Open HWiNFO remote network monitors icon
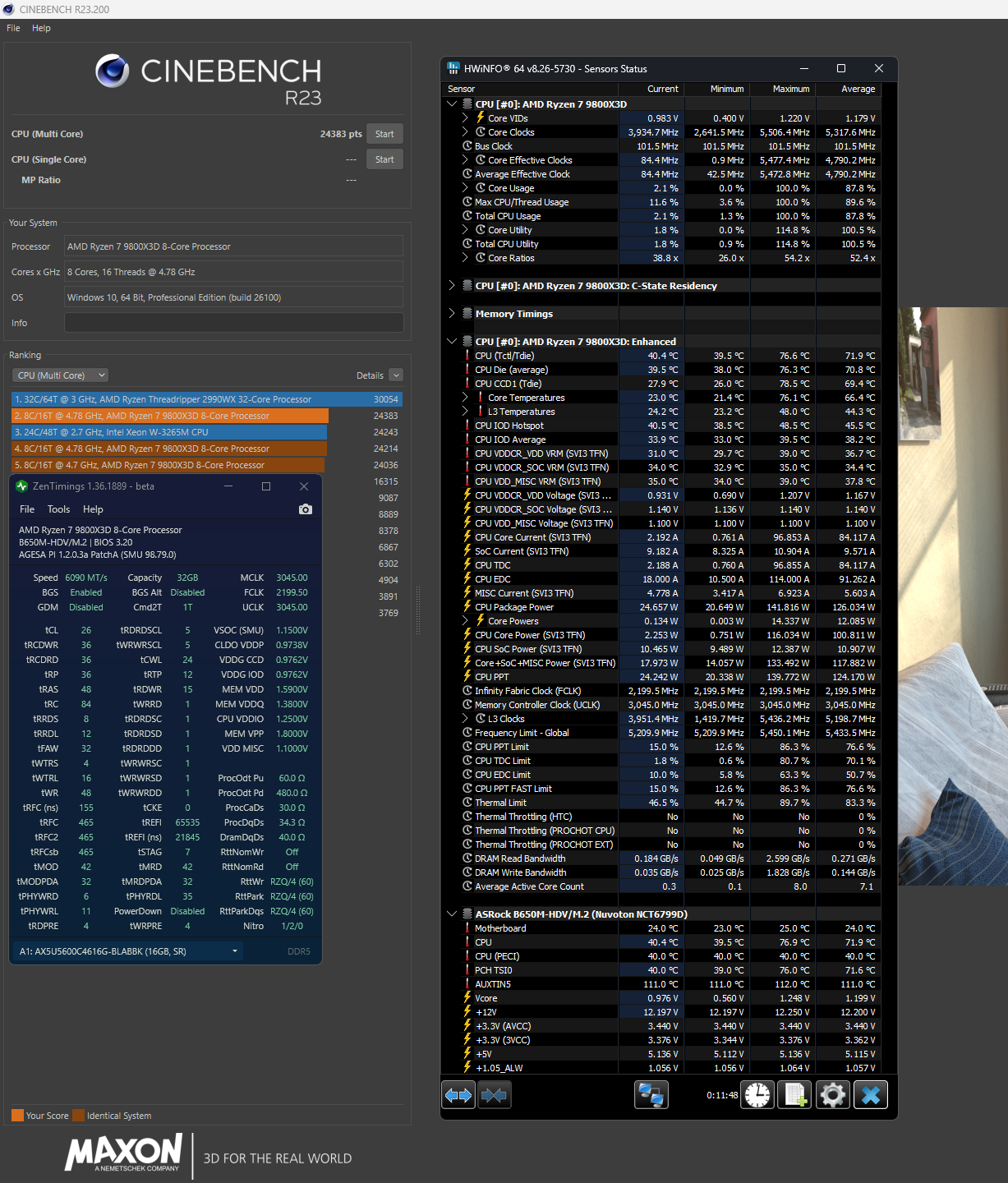This screenshot has height=1183, width=1008. point(651,1095)
